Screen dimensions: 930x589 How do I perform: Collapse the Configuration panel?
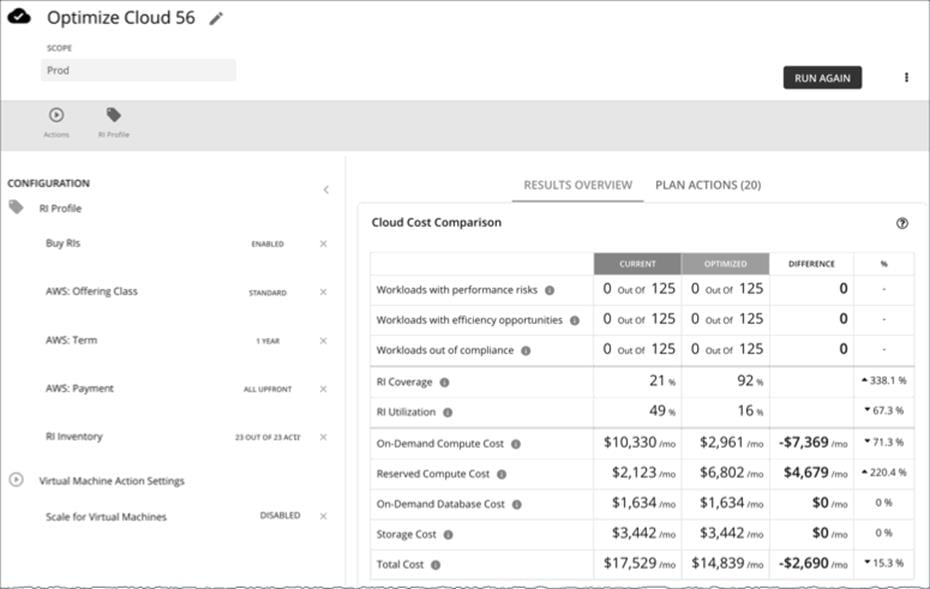326,188
